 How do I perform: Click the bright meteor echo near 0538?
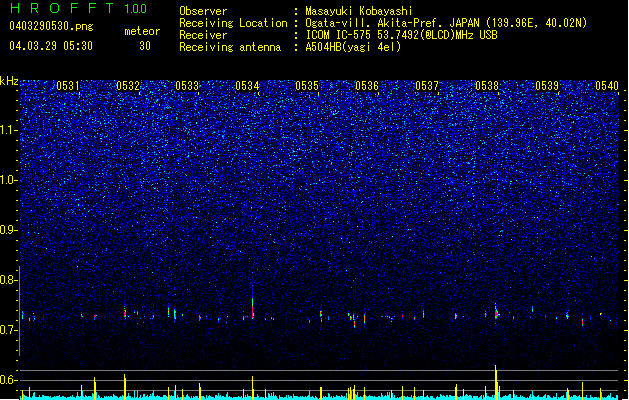(x=497, y=313)
